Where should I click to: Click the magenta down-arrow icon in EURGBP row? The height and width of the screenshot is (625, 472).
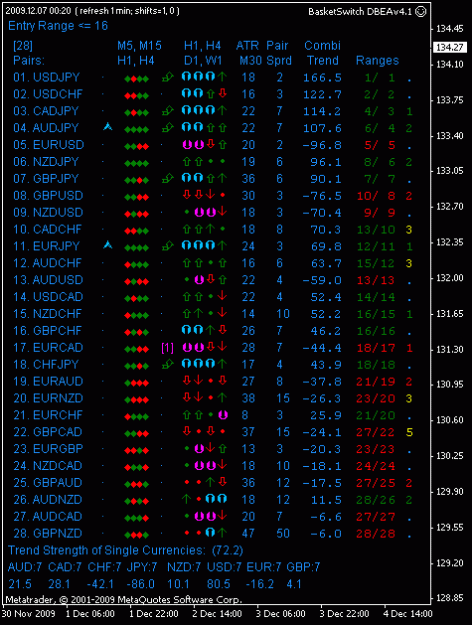pos(199,449)
